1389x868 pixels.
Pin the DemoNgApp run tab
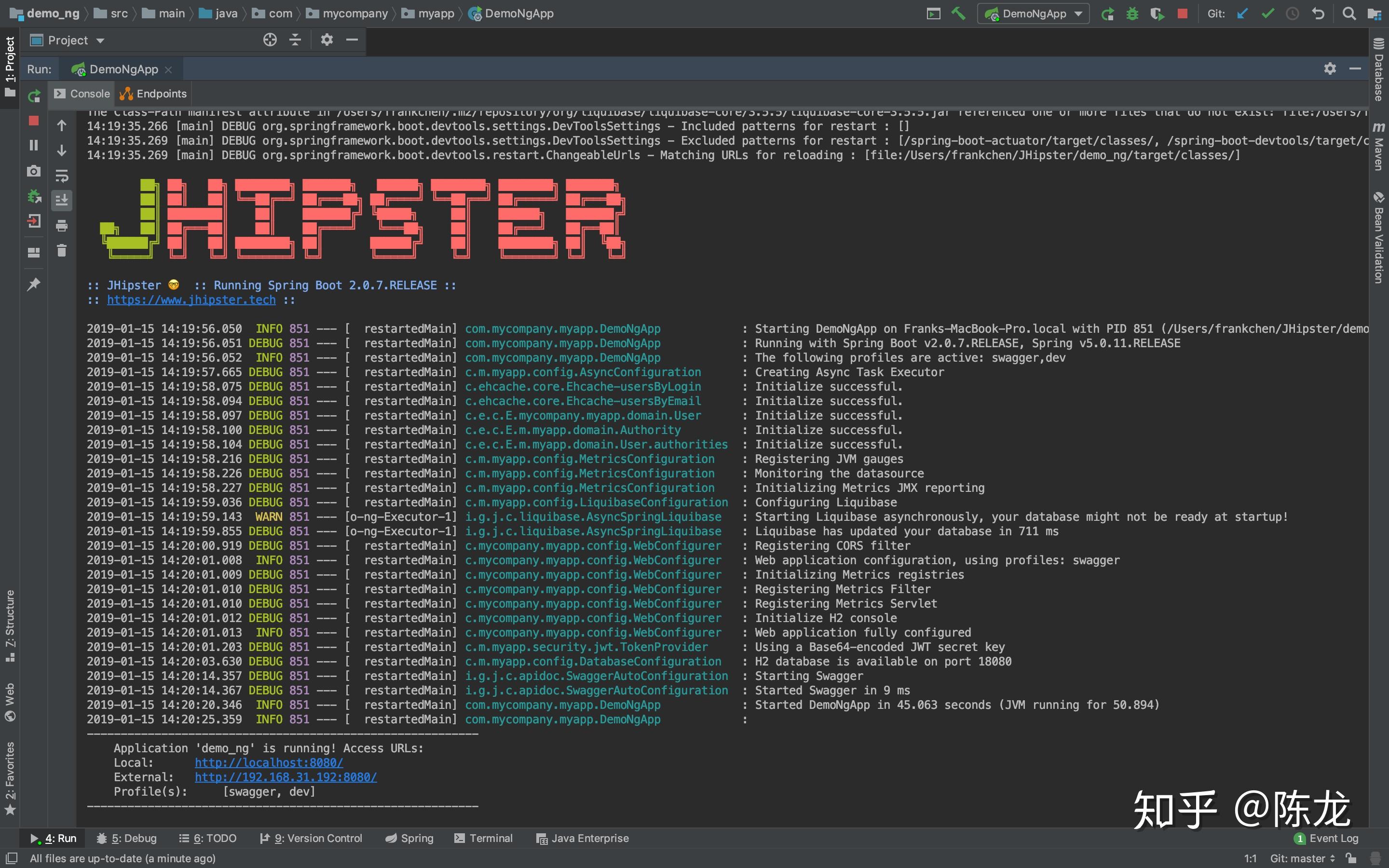[x=34, y=284]
